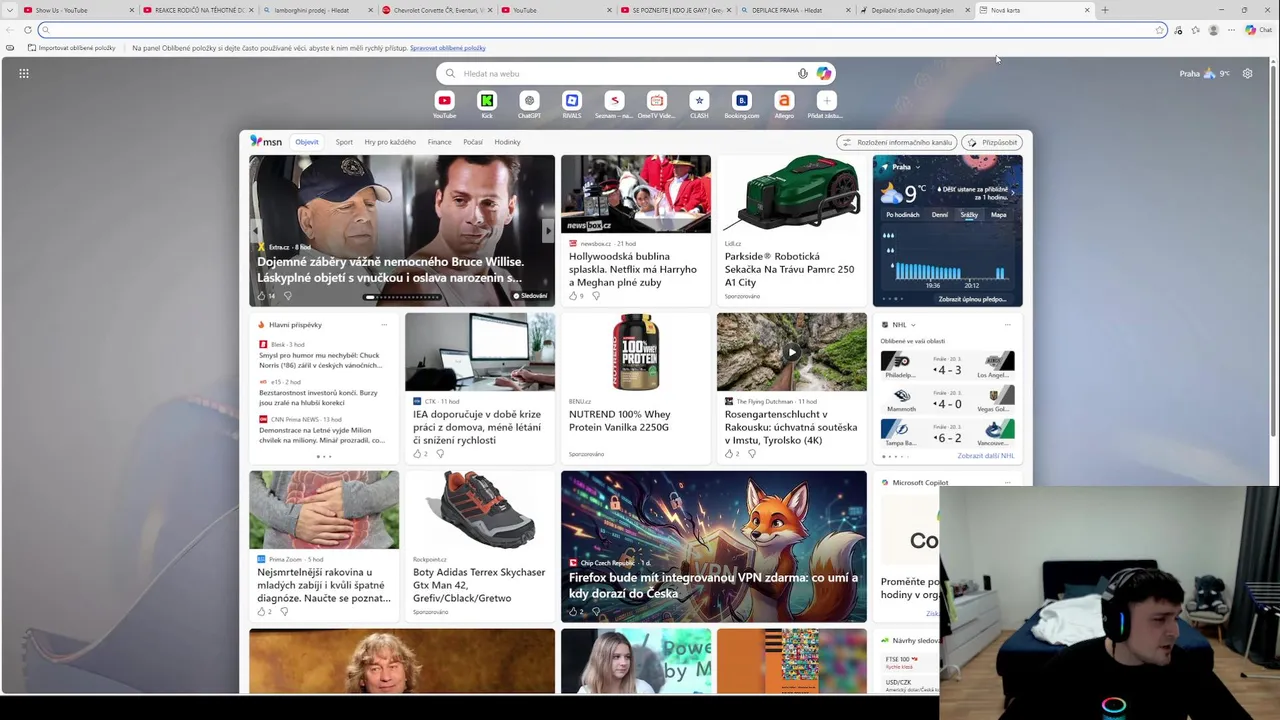
Task: Click Zobrazit další NHL link
Action: coord(985,456)
